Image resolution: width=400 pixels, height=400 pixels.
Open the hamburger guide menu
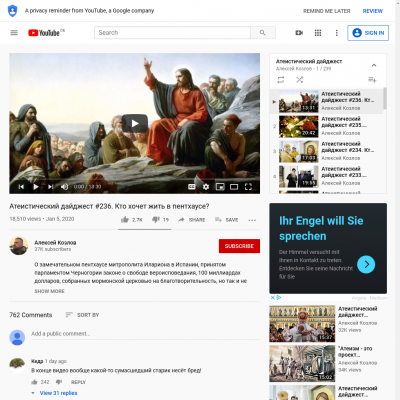14,33
